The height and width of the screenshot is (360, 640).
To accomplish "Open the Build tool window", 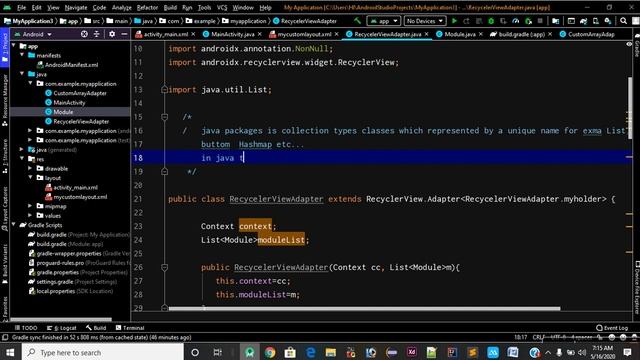I will 96,328.
